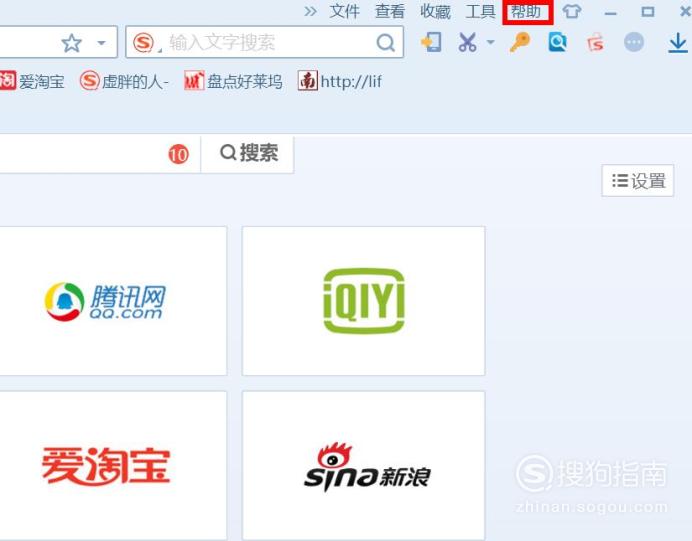Click the 搜索 button
The width and height of the screenshot is (692, 541).
point(248,154)
